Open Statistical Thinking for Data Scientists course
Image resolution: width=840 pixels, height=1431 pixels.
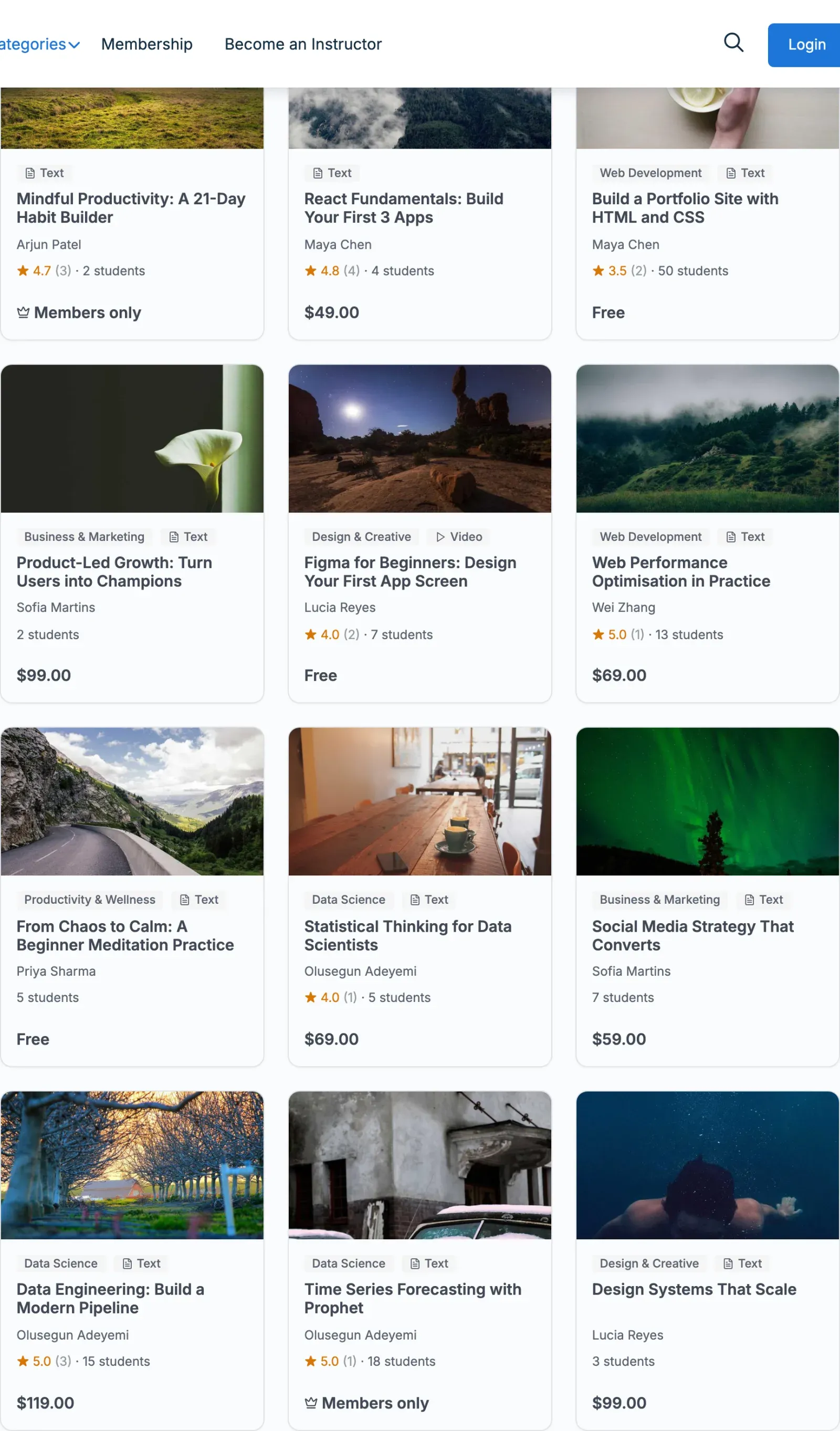click(407, 935)
